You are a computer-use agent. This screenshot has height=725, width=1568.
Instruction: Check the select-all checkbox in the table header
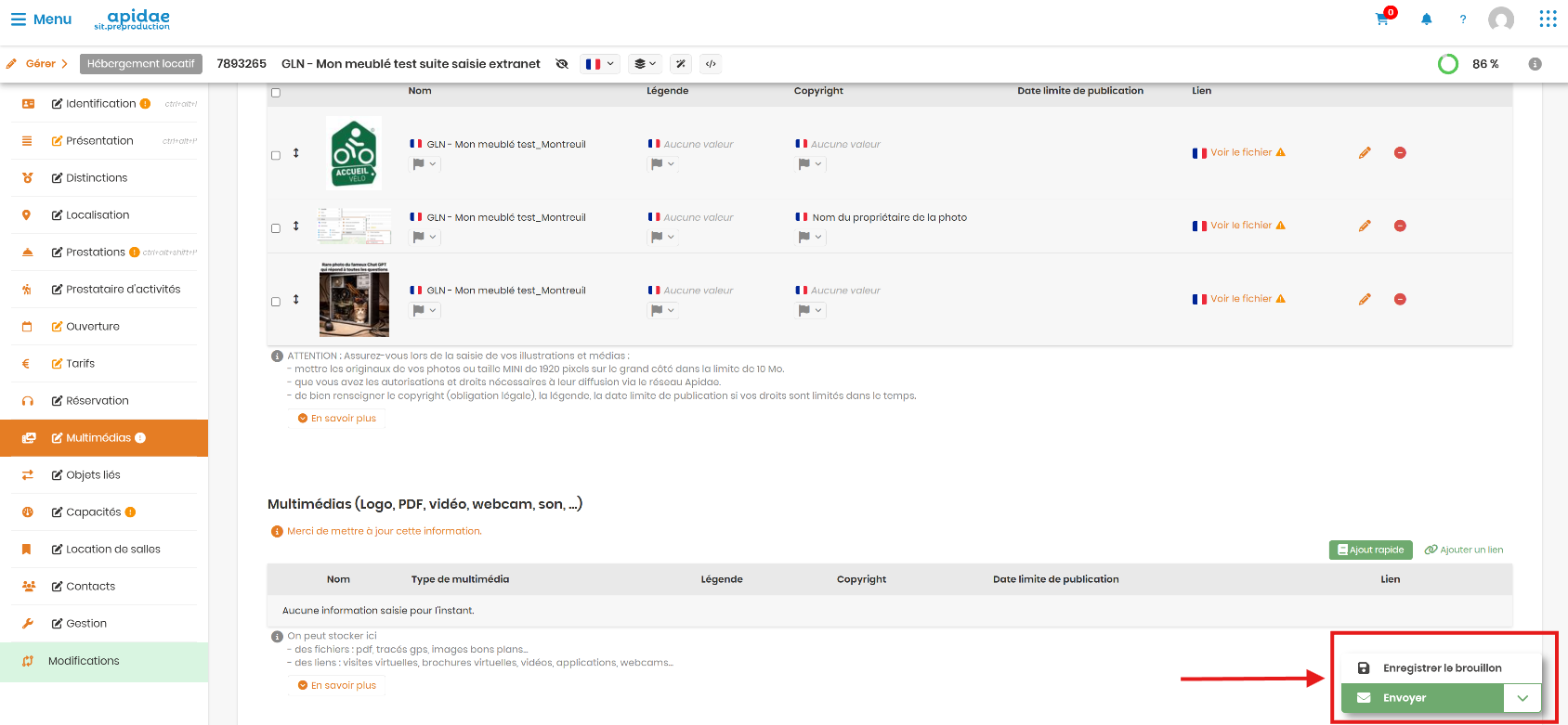[276, 93]
